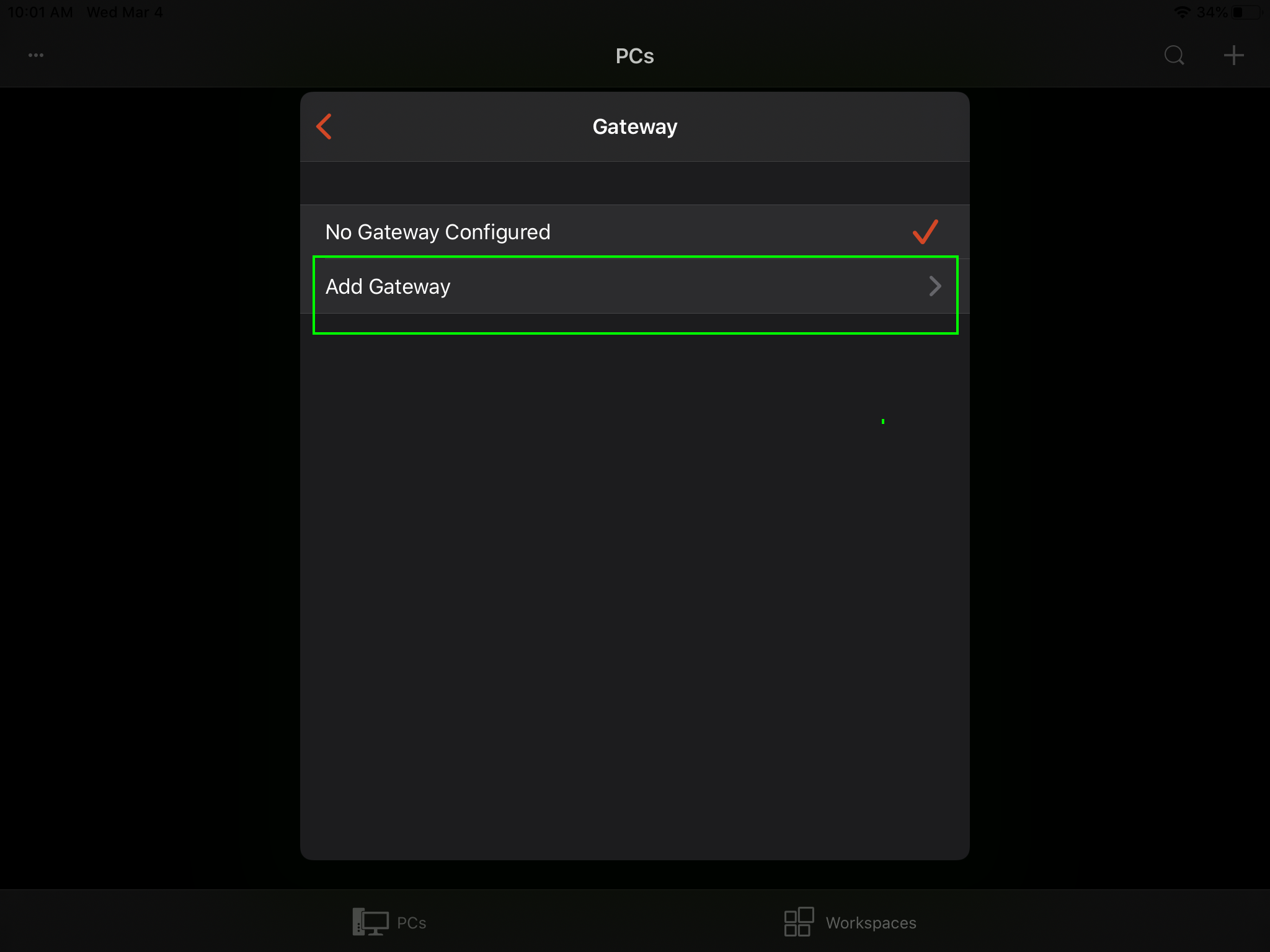Tap the red back chevron in Gateway
The width and height of the screenshot is (1270, 952).
point(324,126)
